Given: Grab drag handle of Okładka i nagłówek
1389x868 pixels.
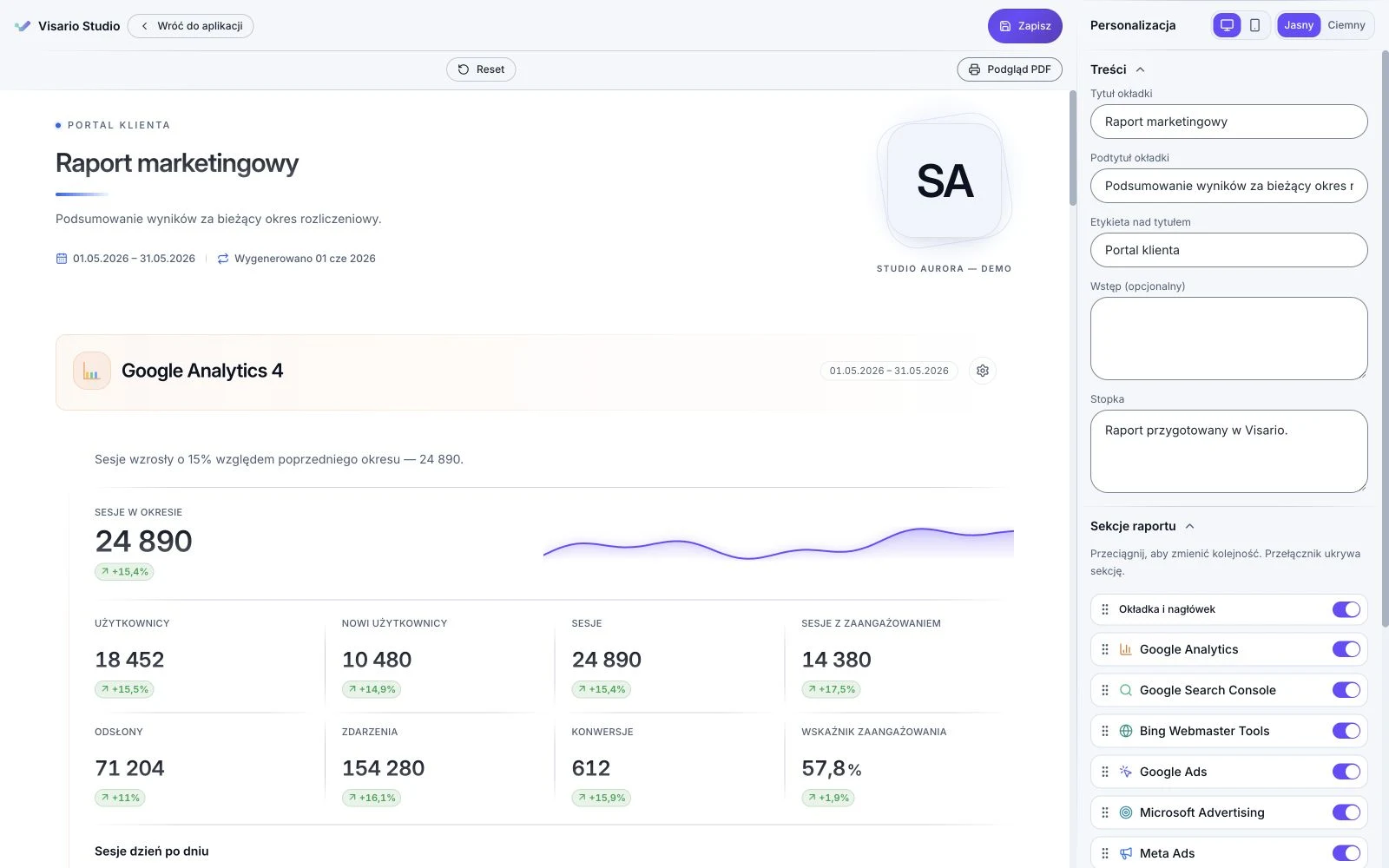Looking at the screenshot, I should [x=1105, y=609].
